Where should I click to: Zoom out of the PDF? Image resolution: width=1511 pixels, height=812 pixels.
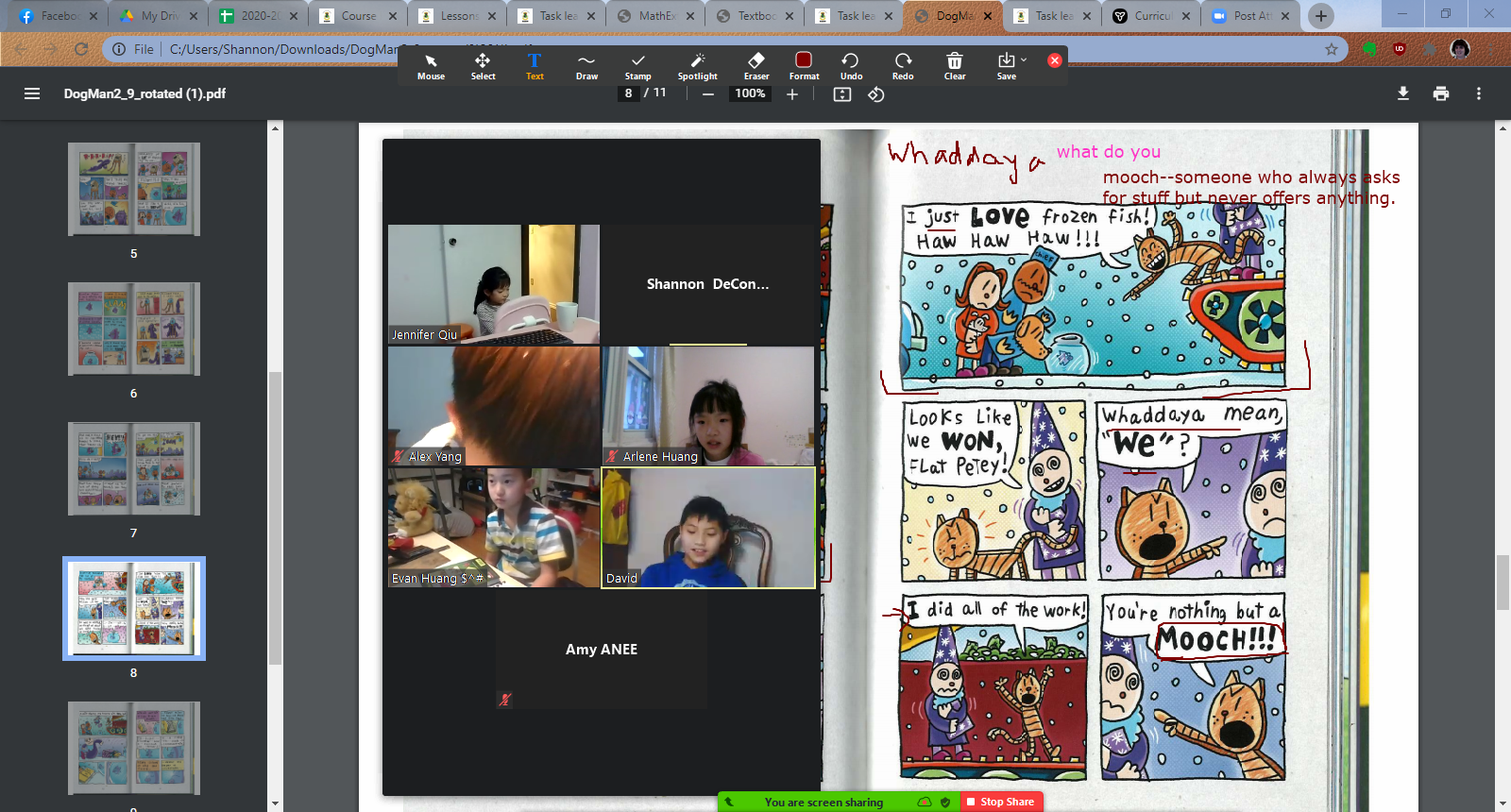pyautogui.click(x=707, y=94)
